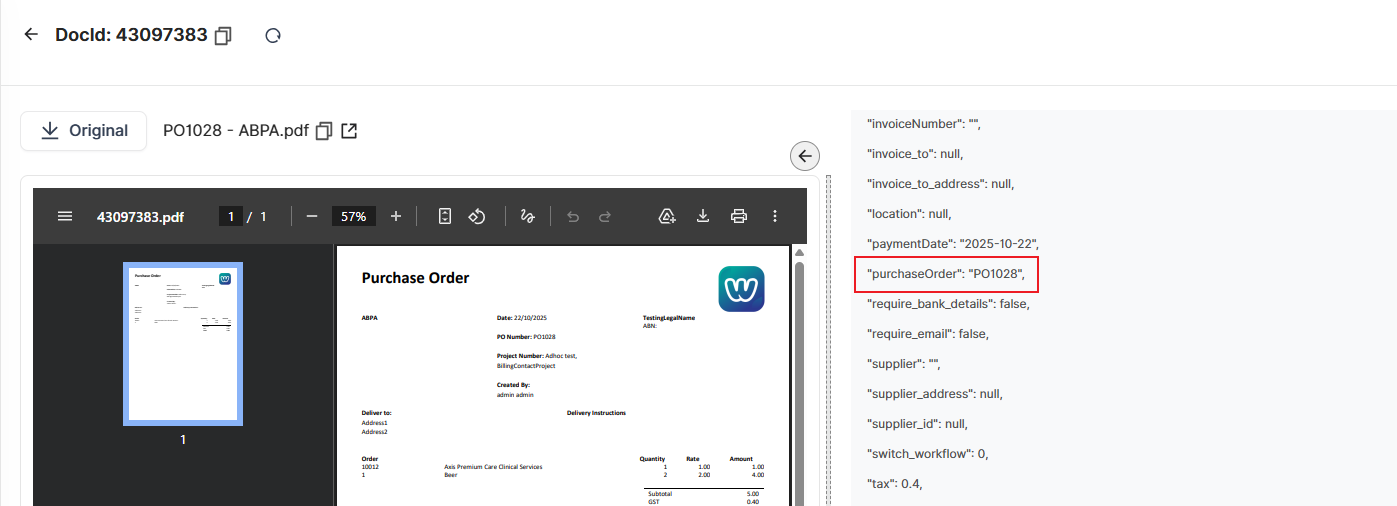Save the PDF to Google Drive
Screen dimensions: 1397x506
(x=667, y=216)
